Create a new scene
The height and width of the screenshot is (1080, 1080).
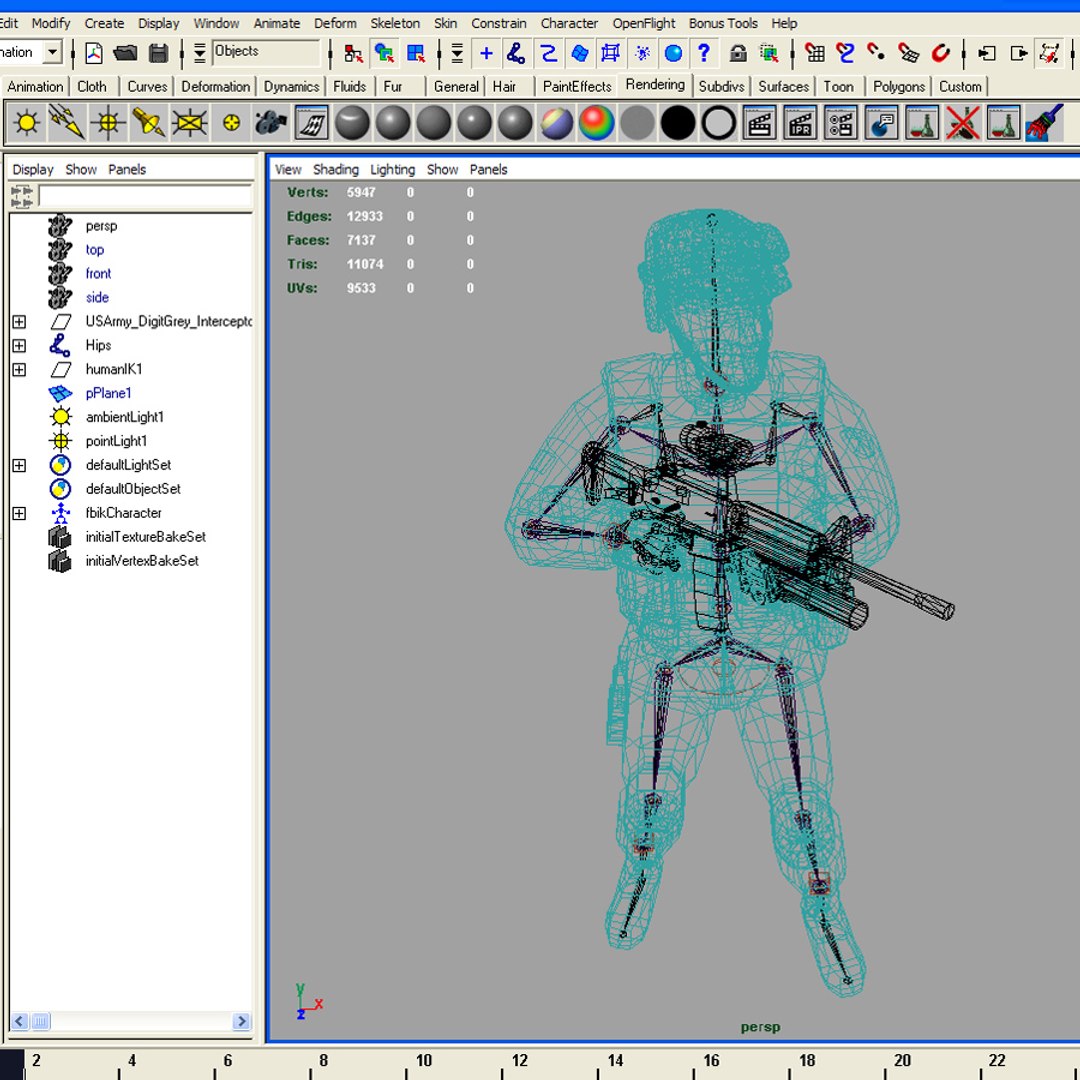coord(94,53)
